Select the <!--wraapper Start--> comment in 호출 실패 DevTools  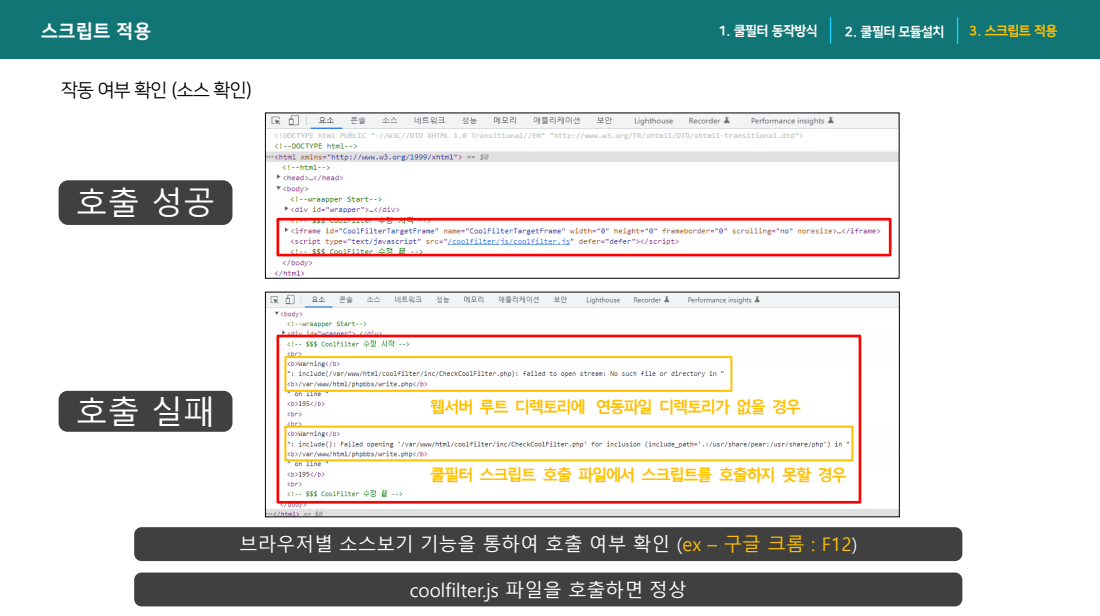click(326, 324)
